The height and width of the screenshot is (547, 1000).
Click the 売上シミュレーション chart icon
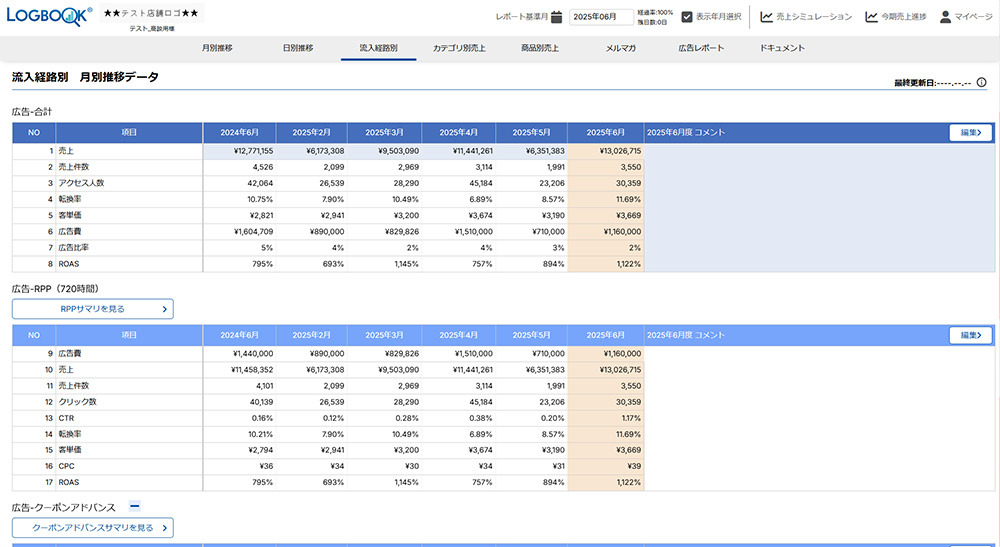click(766, 17)
